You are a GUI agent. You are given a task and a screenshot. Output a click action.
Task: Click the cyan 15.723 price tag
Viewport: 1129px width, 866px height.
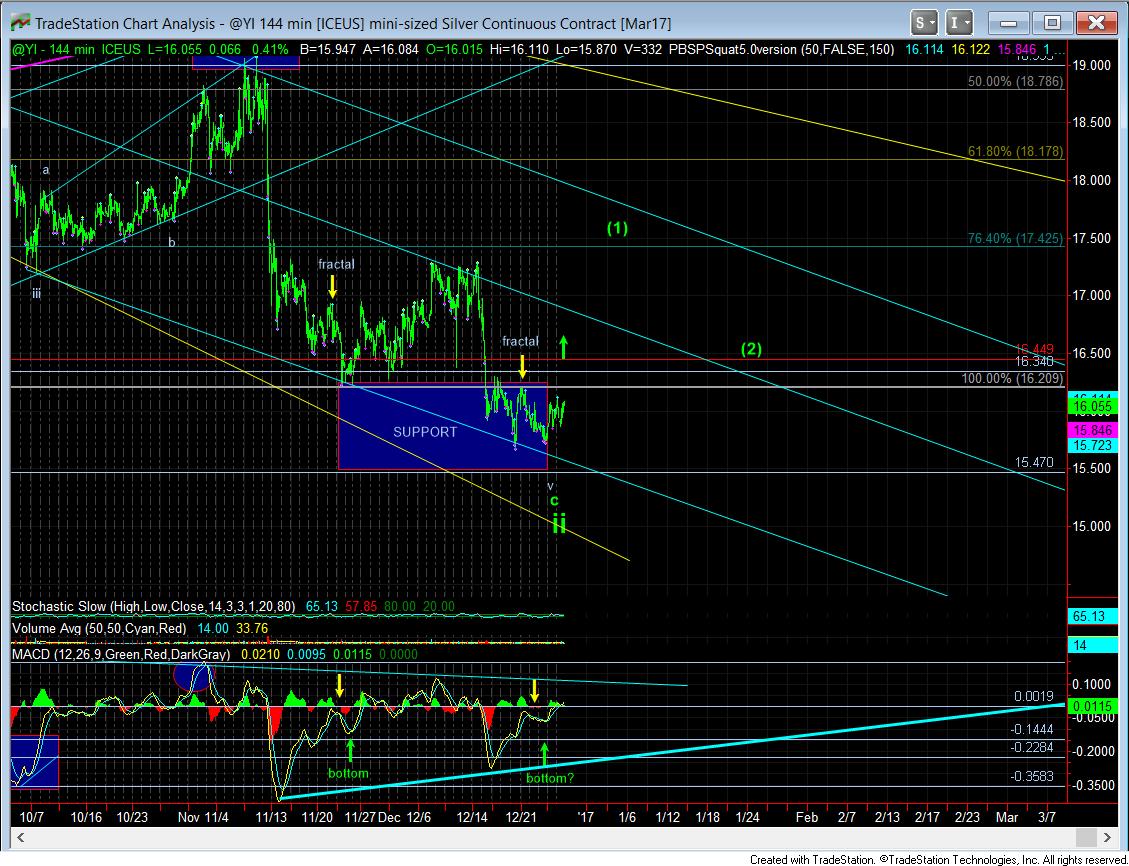(1093, 446)
